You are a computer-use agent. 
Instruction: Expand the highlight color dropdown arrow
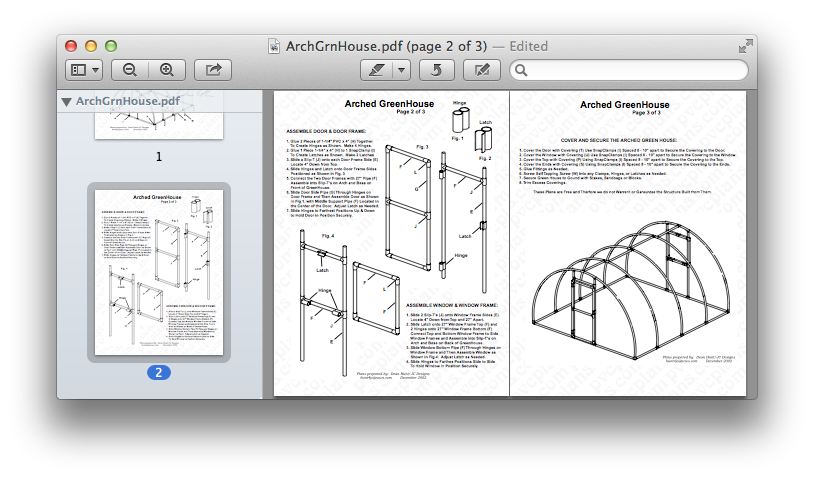(x=401, y=70)
